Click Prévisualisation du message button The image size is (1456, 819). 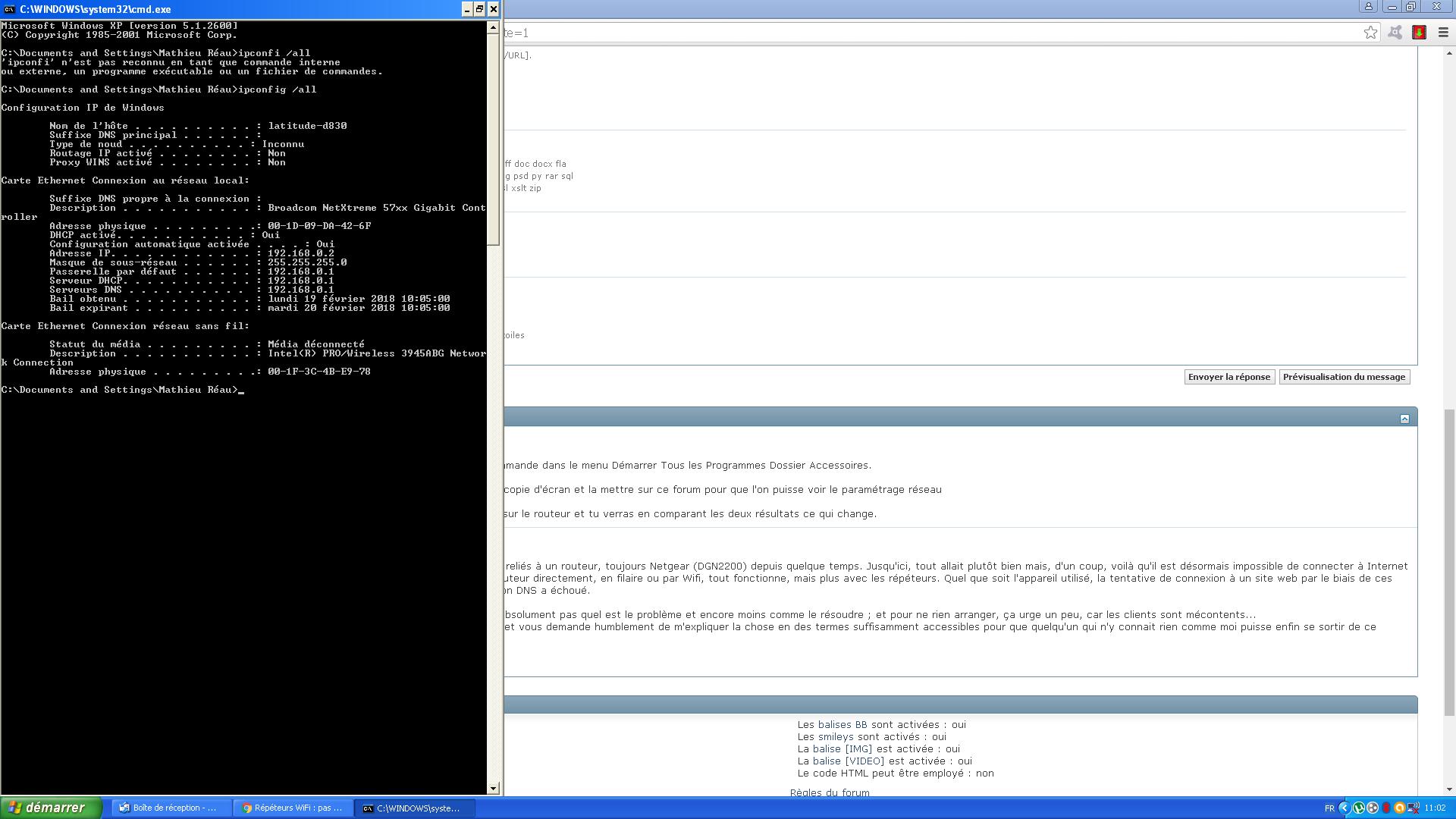click(1344, 377)
